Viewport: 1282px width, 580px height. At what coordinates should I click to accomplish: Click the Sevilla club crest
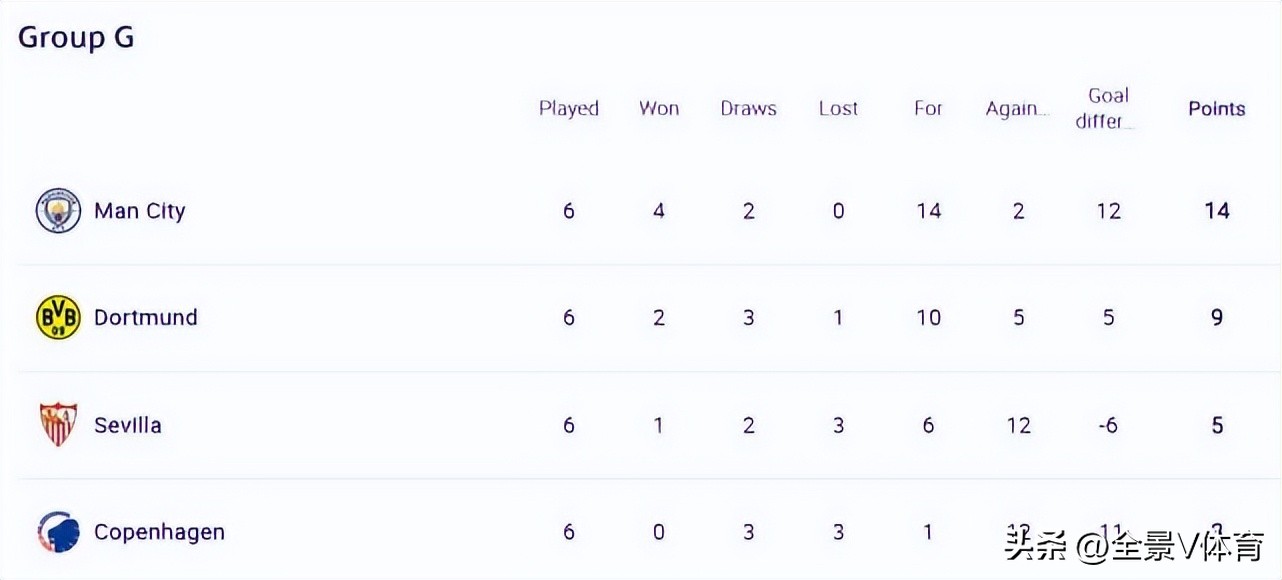click(x=58, y=425)
